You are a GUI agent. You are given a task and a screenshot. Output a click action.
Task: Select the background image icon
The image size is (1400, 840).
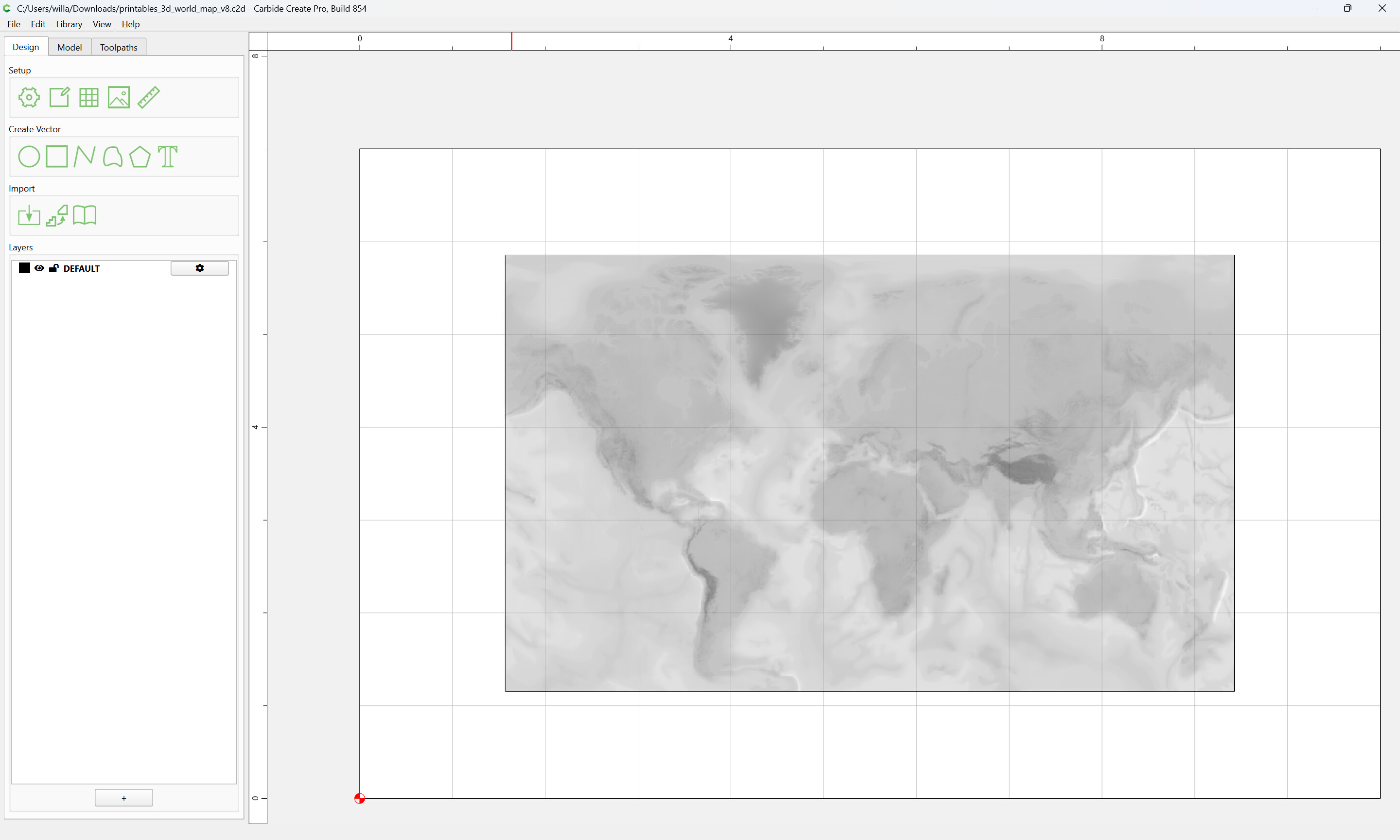(119, 97)
